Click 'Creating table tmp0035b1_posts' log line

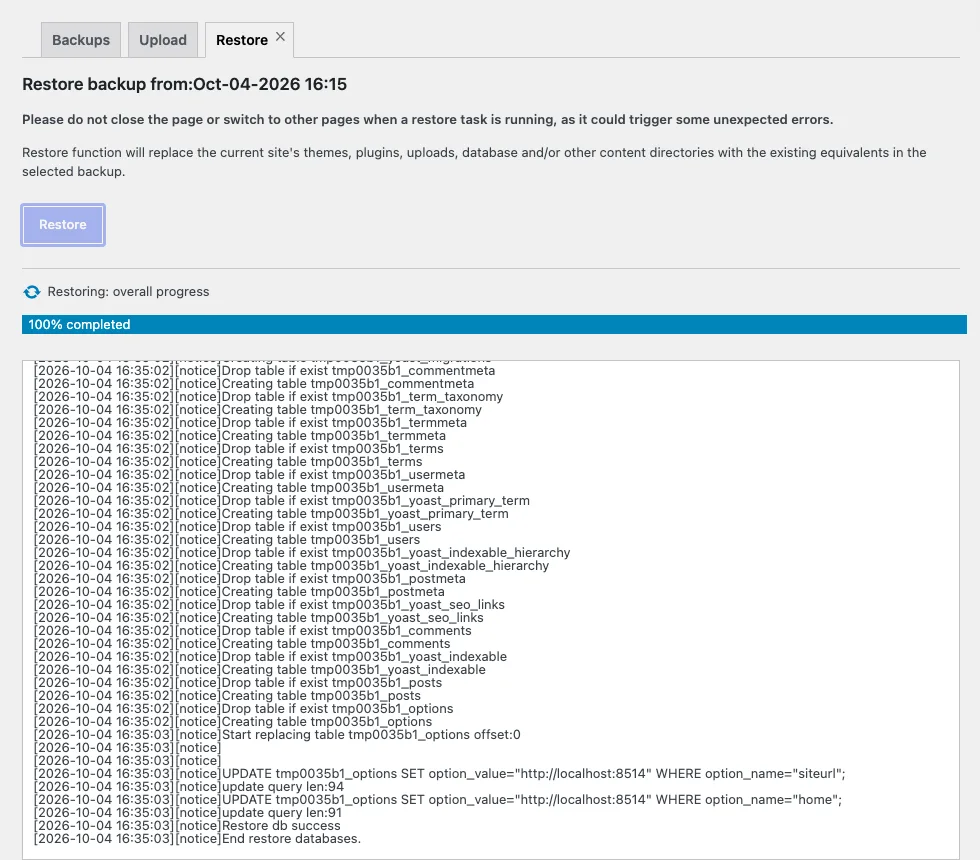click(x=228, y=696)
